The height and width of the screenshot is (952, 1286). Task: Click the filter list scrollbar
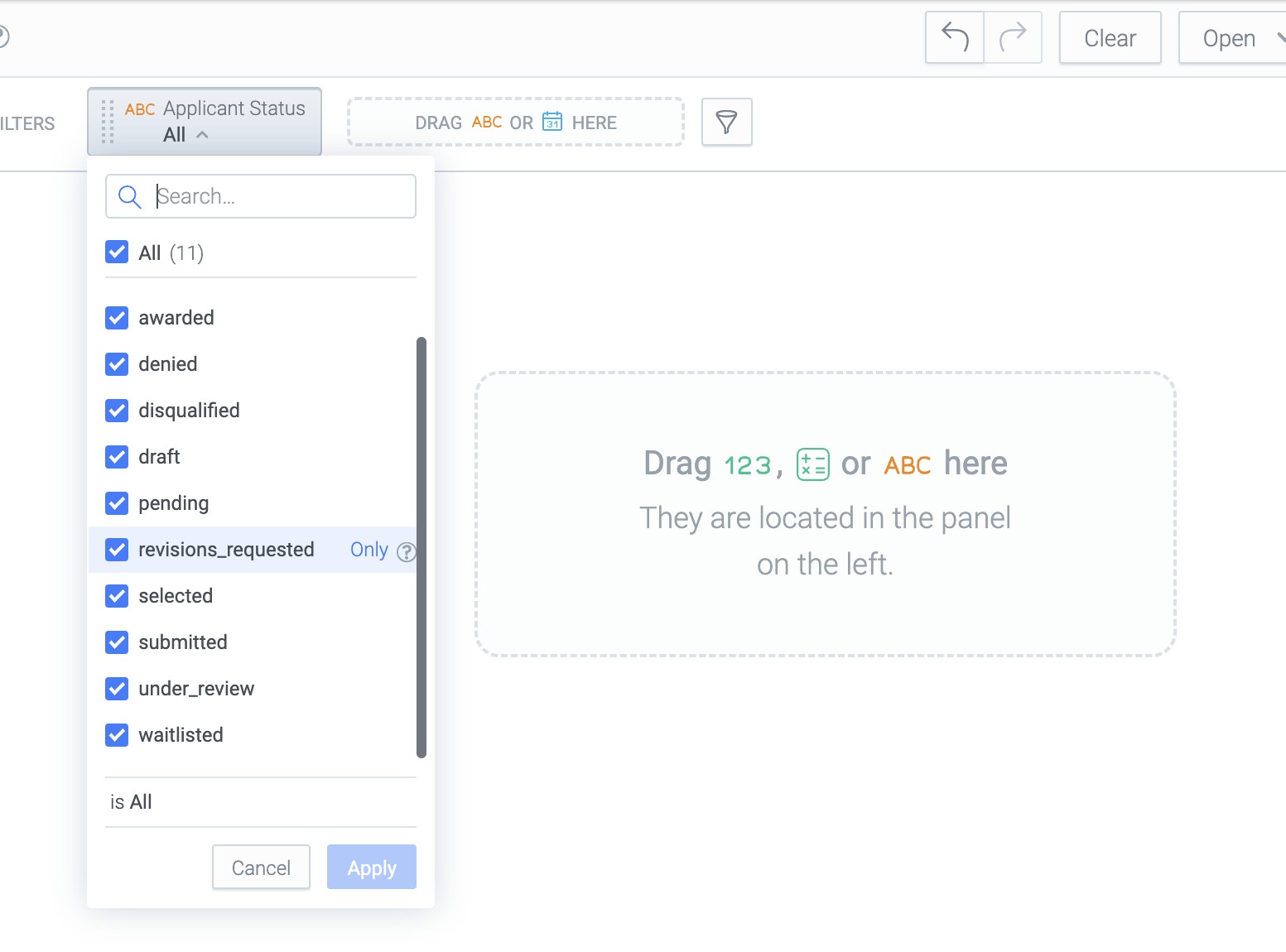421,546
